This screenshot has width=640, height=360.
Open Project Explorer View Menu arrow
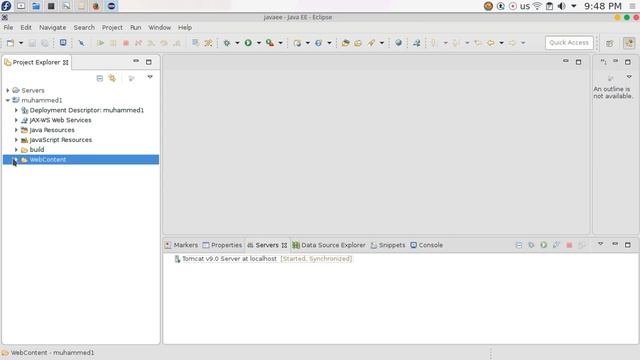[x=150, y=77]
